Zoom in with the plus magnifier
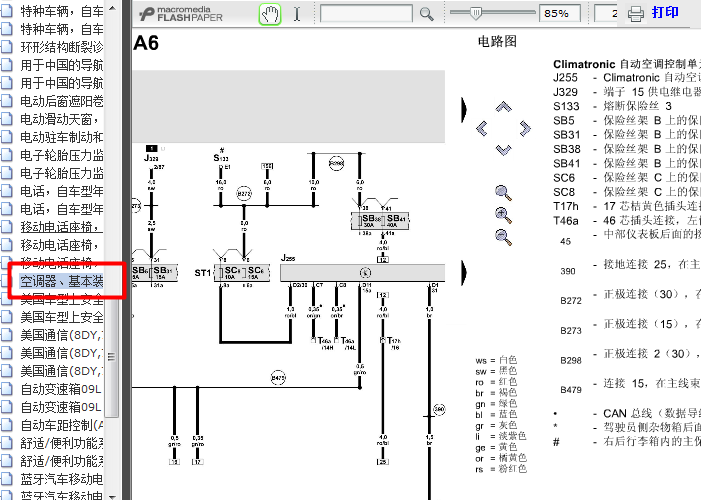 (x=503, y=214)
